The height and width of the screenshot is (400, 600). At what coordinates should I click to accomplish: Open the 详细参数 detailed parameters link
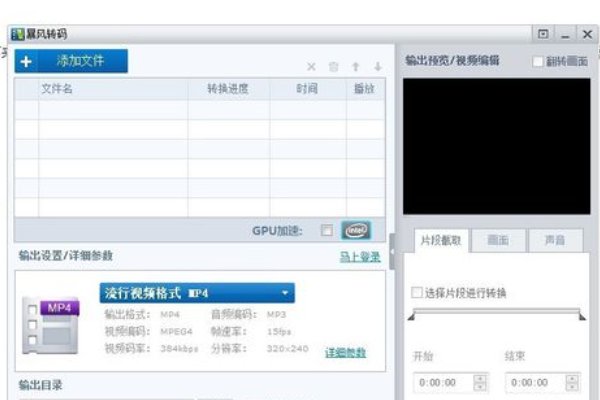(345, 353)
